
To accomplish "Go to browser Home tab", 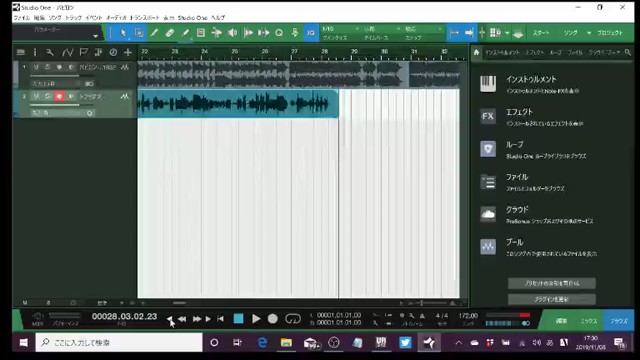I will [476, 52].
